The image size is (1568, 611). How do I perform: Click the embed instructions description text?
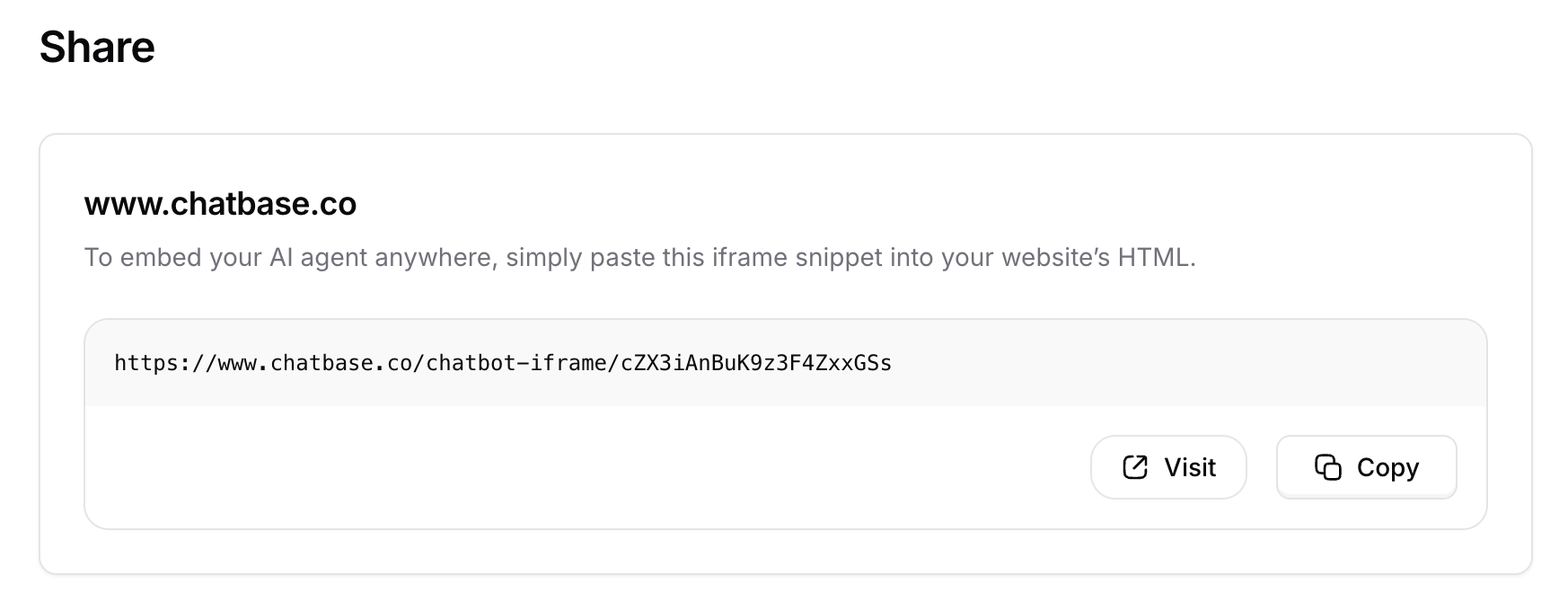[x=639, y=258]
